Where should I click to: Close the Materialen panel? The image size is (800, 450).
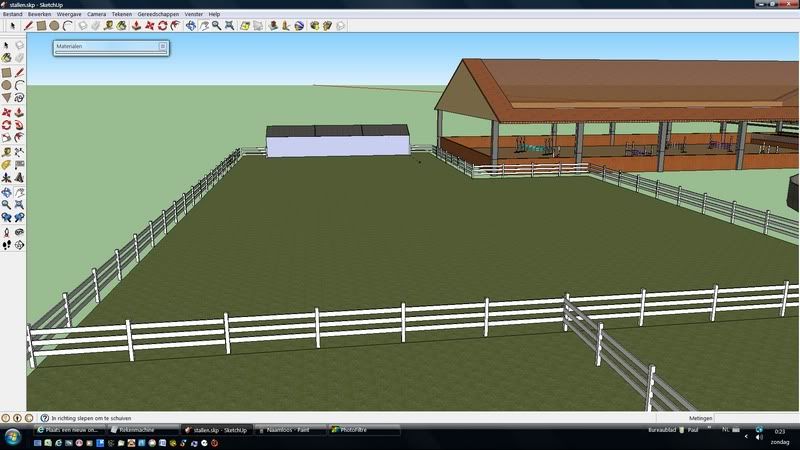coord(163,46)
